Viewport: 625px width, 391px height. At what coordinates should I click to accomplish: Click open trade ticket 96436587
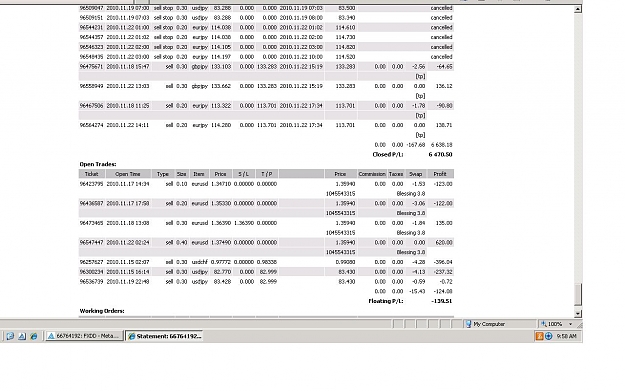(x=92, y=203)
